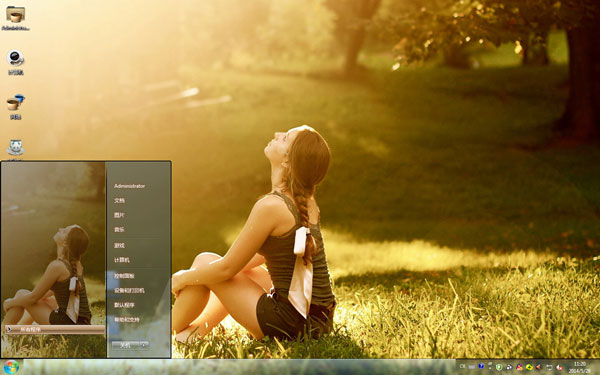Open 控制面板 in Start menu
Viewport: 600px width, 375px height.
pyautogui.click(x=124, y=276)
